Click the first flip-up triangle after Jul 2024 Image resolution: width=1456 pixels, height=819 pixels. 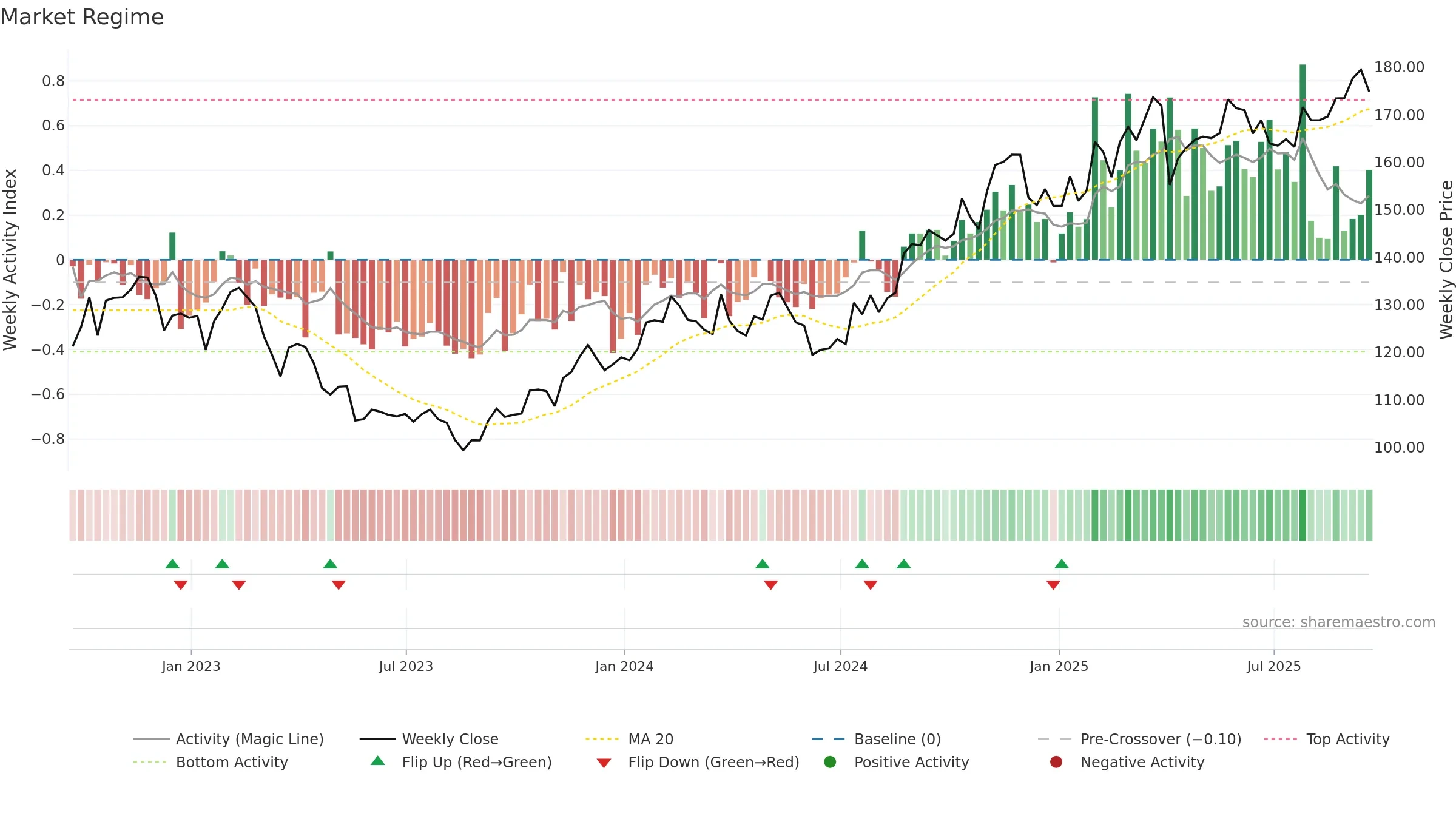pyautogui.click(x=862, y=564)
